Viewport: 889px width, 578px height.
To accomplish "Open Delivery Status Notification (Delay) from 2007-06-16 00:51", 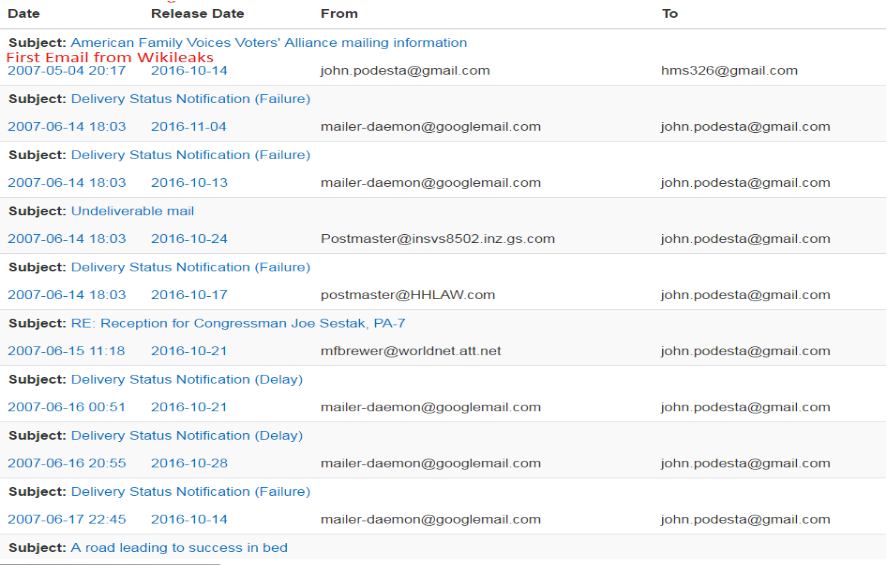I will [187, 379].
